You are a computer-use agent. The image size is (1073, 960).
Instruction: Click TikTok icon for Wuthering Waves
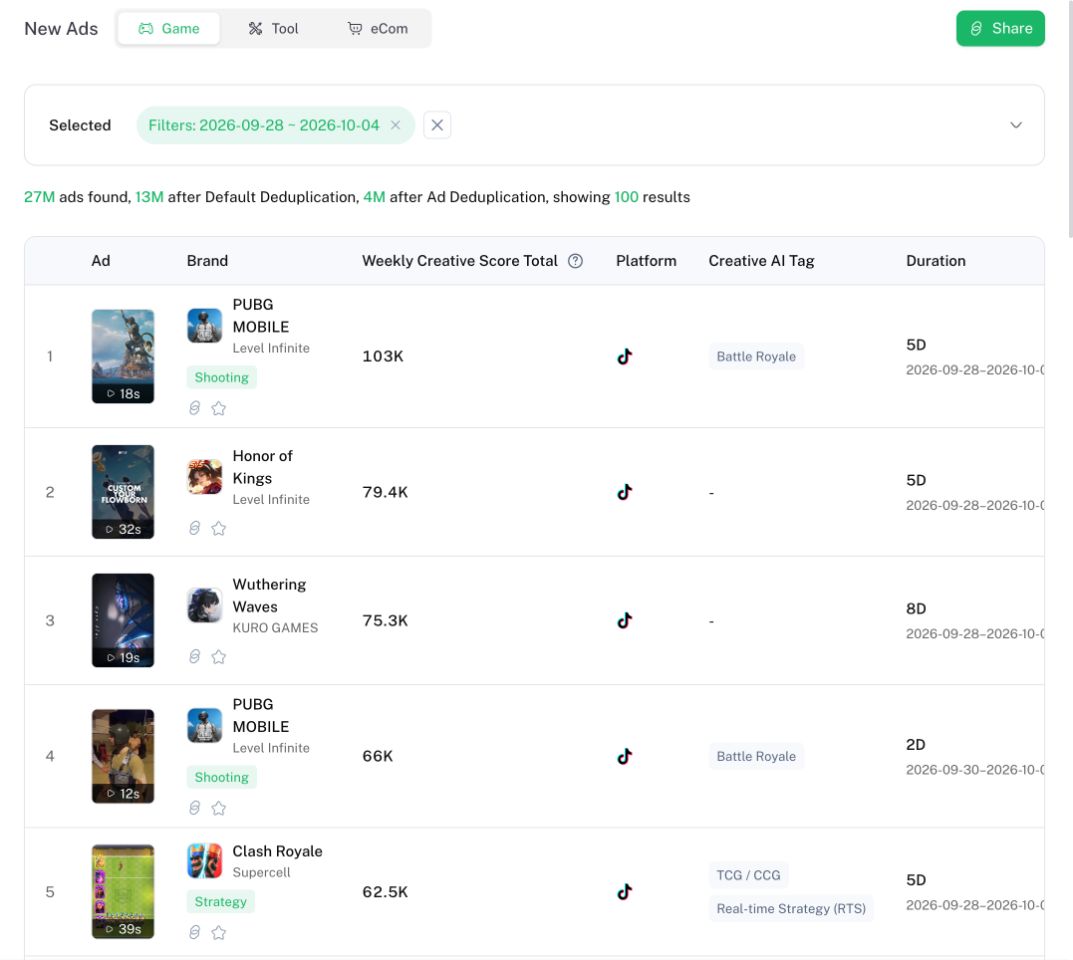(624, 621)
